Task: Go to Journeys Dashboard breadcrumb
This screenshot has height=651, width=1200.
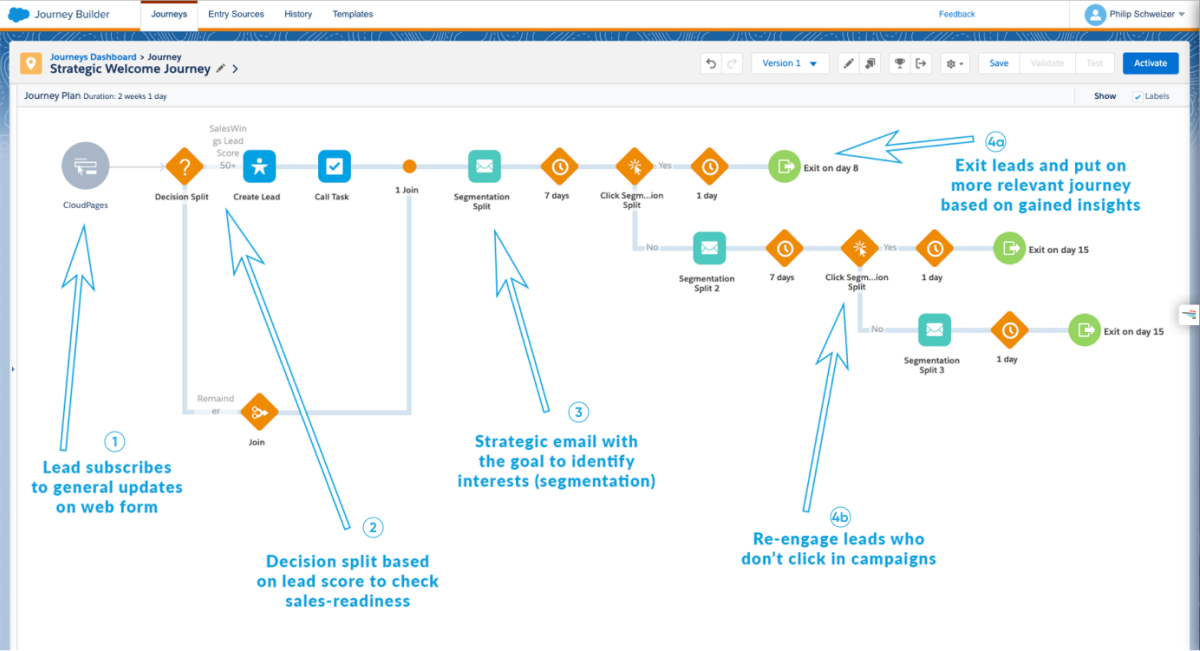Action: 93,57
